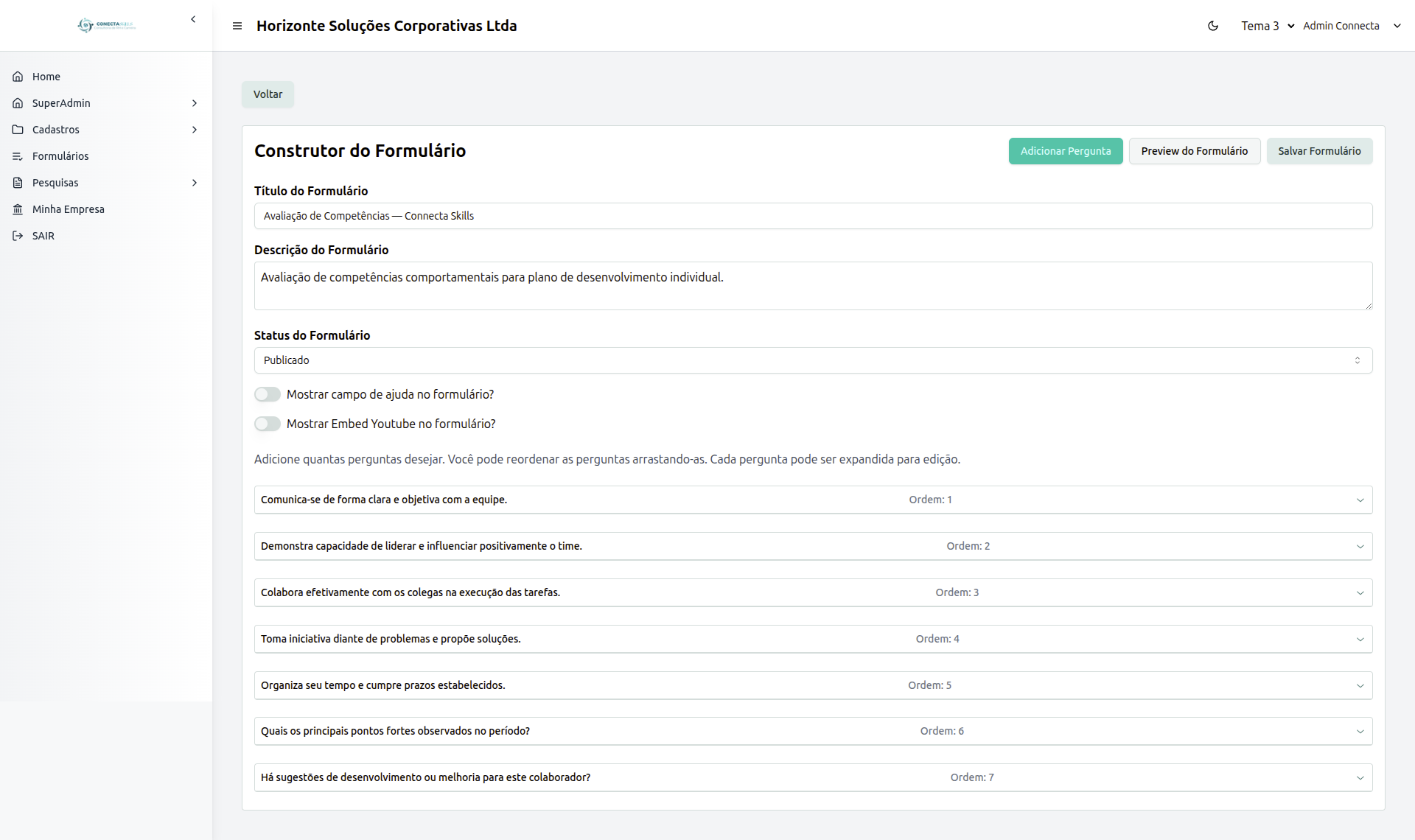Enable Youtube embed toggle
This screenshot has width=1415, height=840.
(x=268, y=424)
